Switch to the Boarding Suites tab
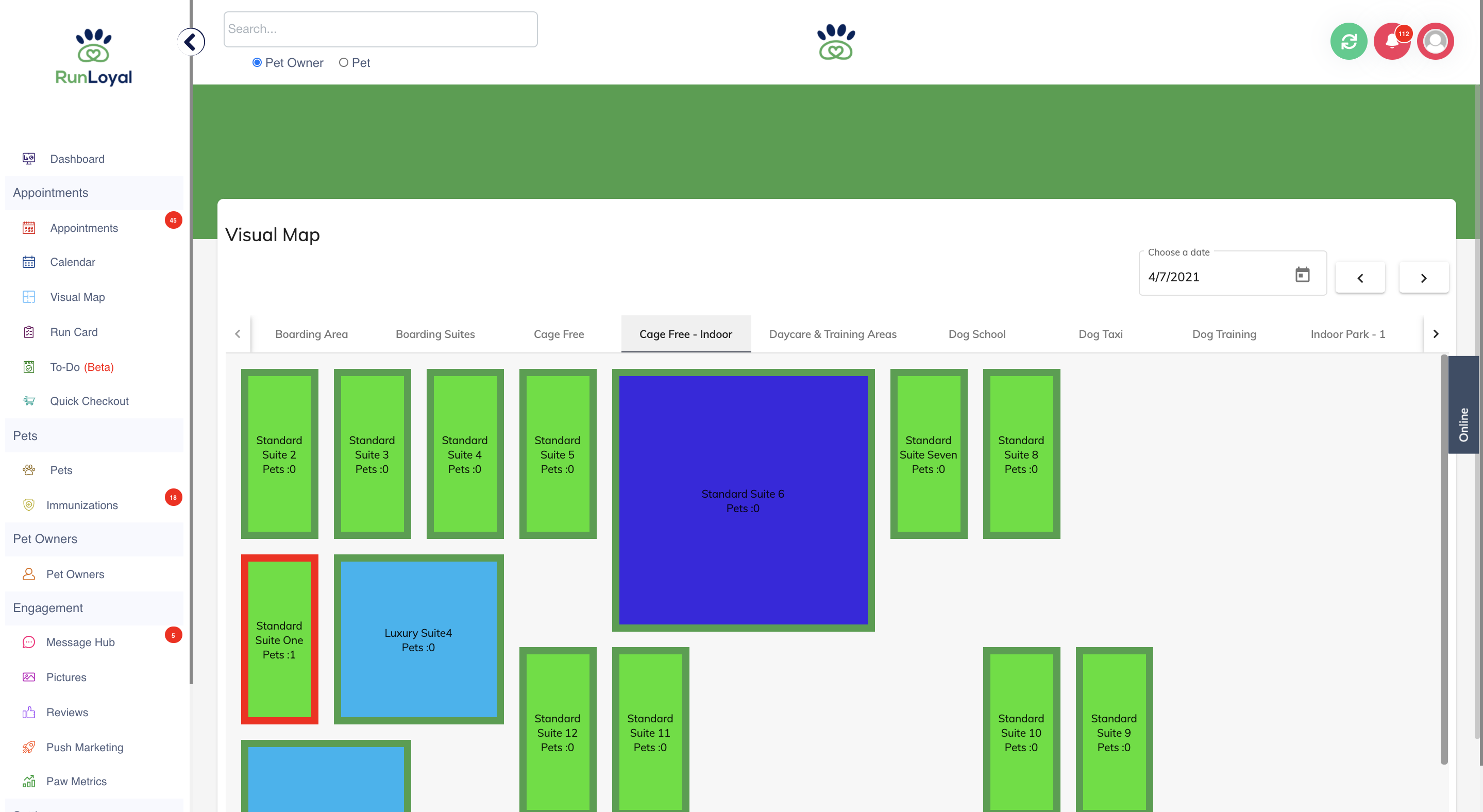Image resolution: width=1483 pixels, height=812 pixels. click(435, 334)
